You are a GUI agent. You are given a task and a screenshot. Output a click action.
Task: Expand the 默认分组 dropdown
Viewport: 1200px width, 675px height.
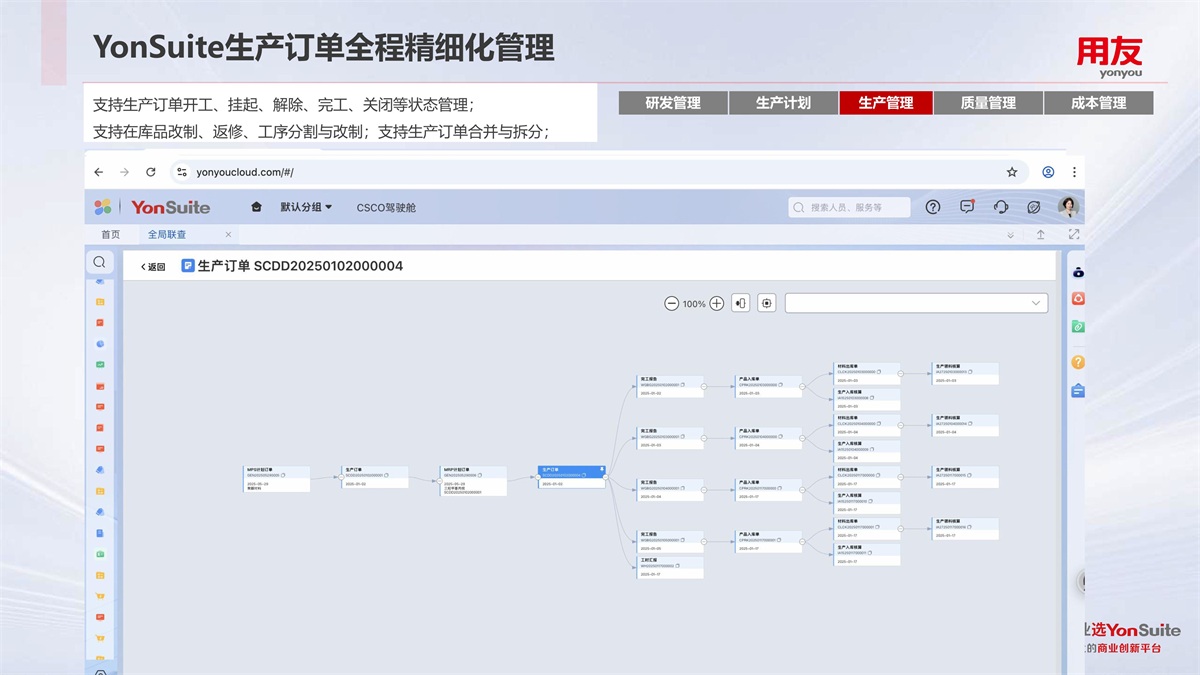coord(306,207)
